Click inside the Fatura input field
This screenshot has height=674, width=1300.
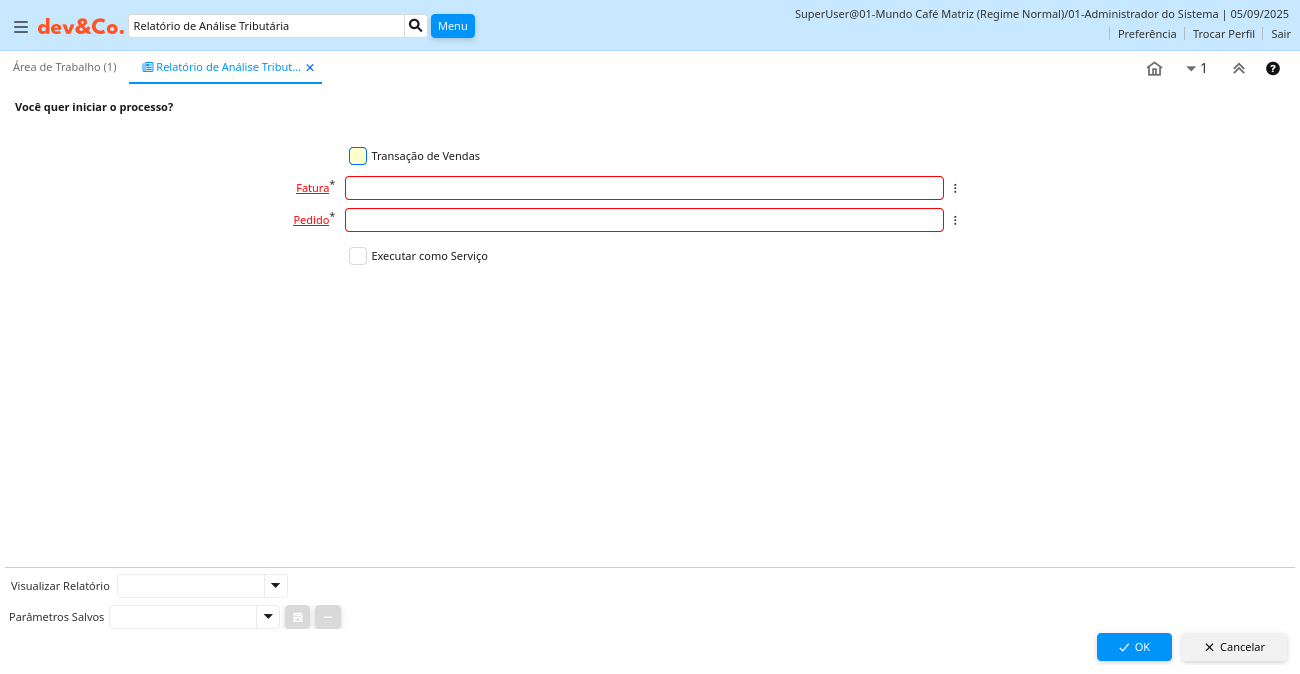click(x=644, y=188)
